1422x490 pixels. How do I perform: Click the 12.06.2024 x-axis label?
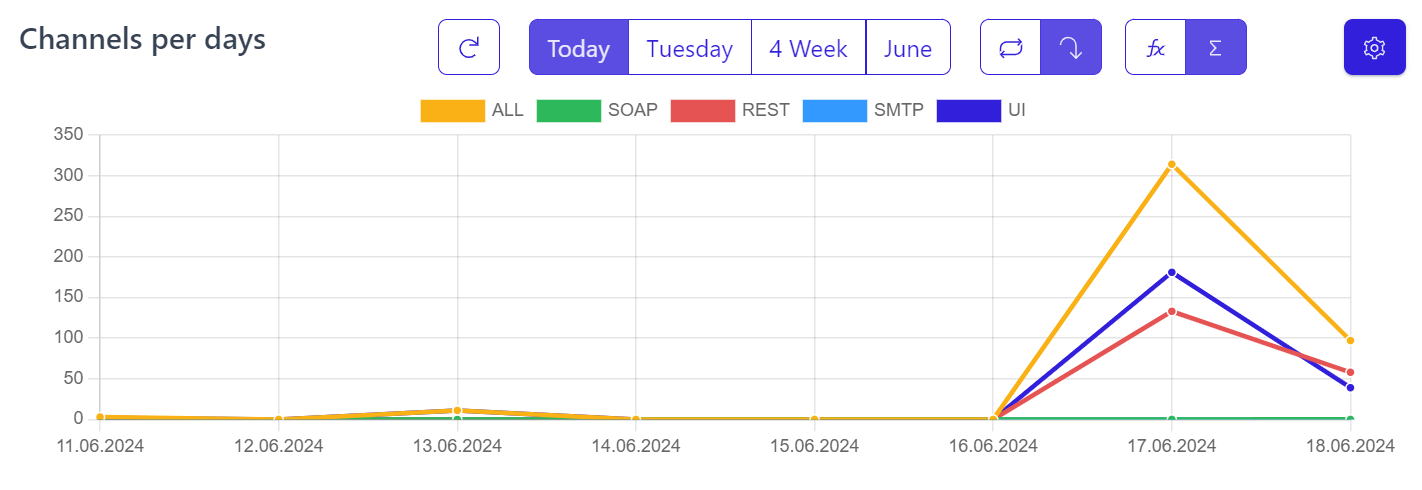click(278, 446)
